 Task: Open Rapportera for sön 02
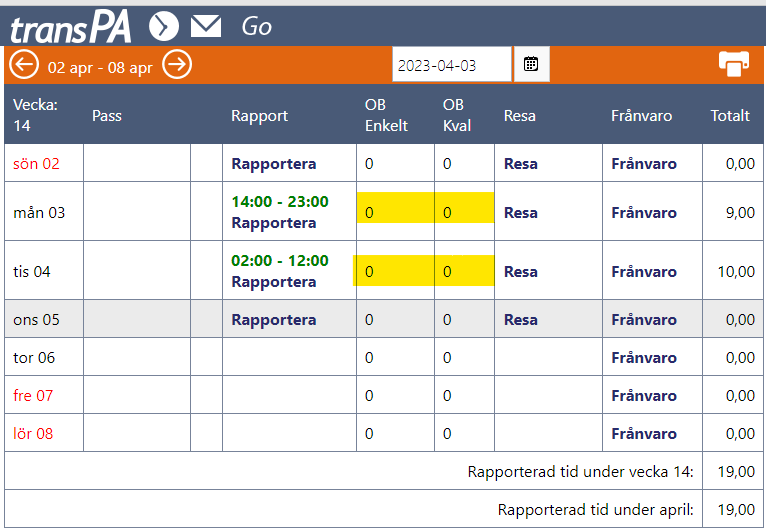pos(274,164)
